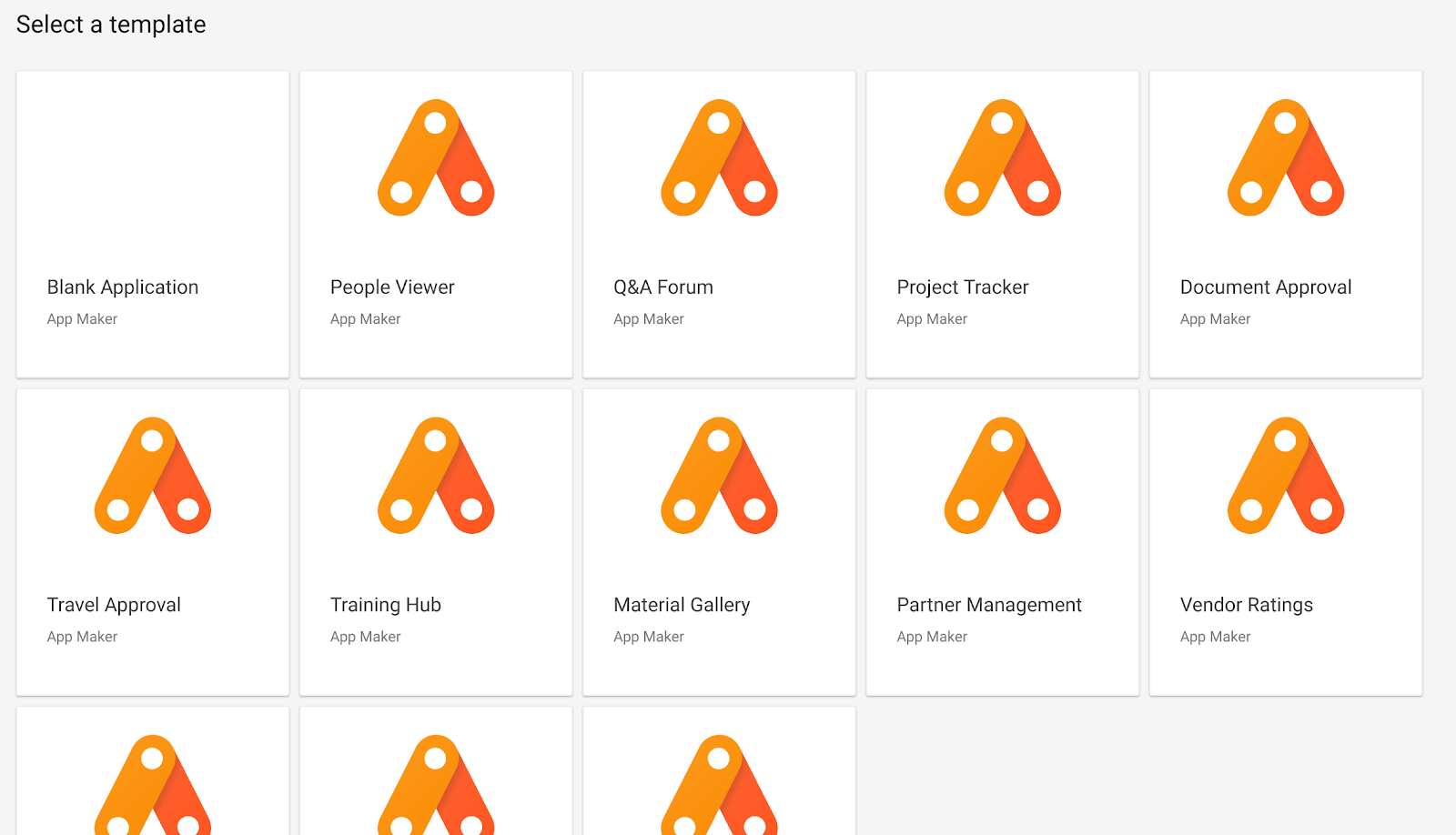Viewport: 1456px width, 835px height.
Task: Click the Q&A Forum template icon
Action: pos(719,158)
